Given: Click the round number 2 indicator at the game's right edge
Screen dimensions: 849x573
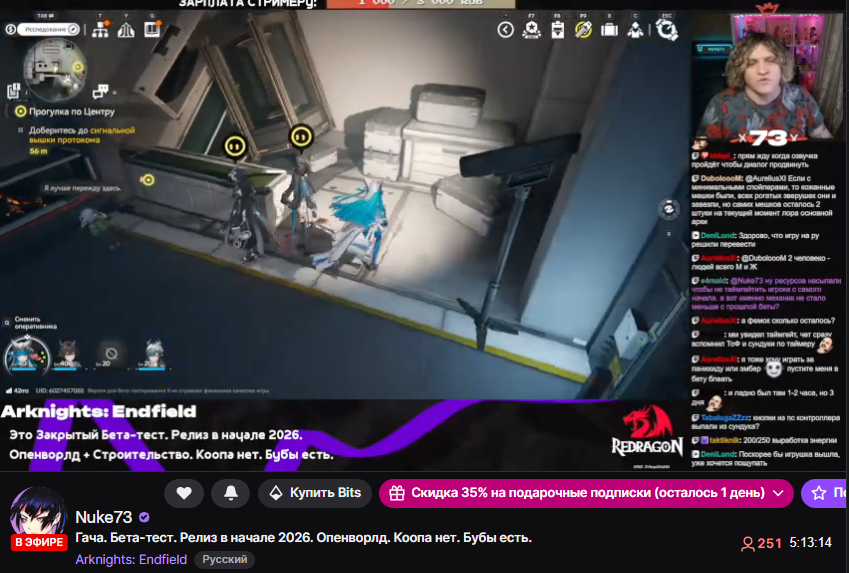Looking at the screenshot, I should (669, 209).
